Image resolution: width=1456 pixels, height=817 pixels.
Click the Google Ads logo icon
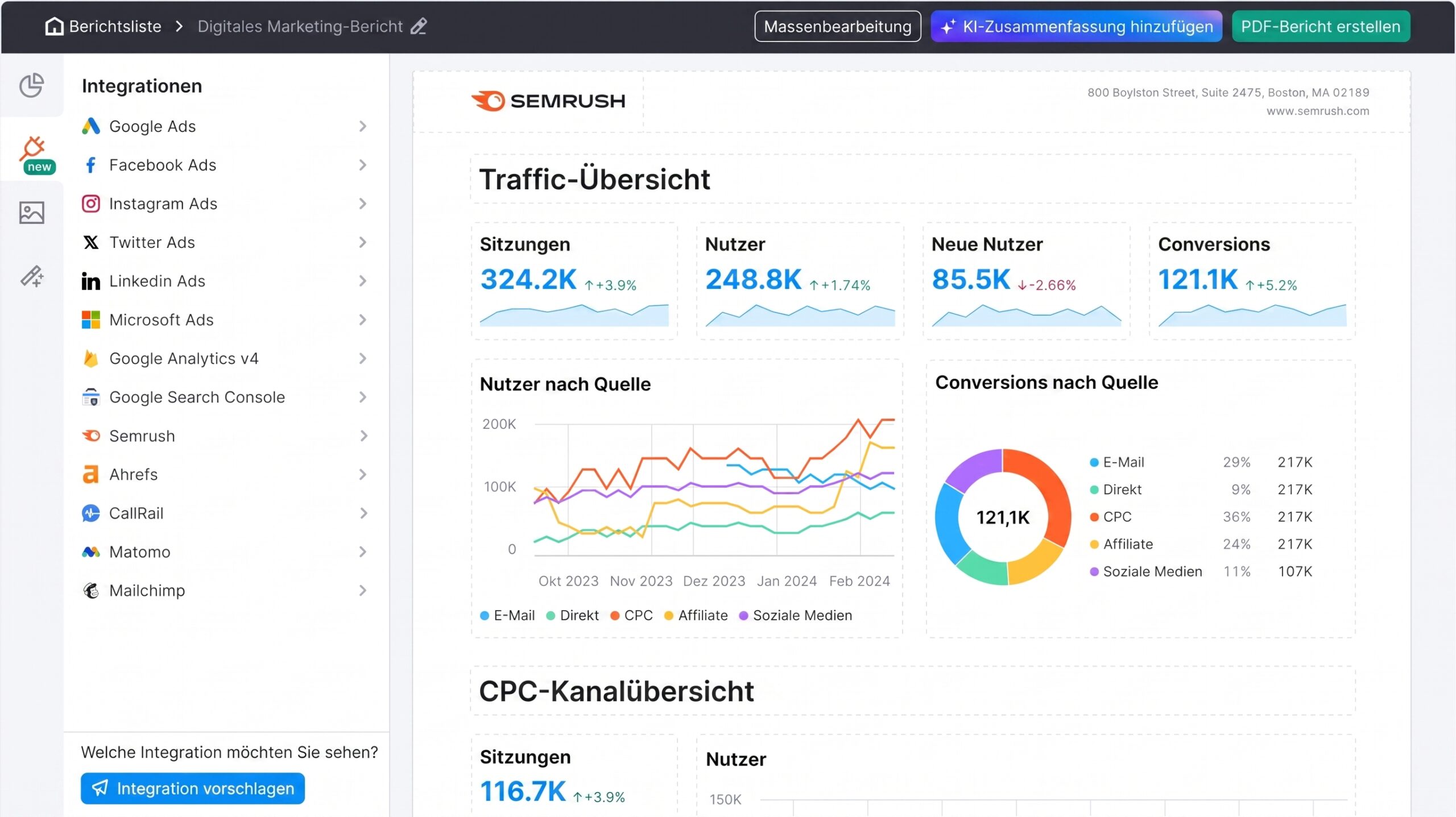point(90,126)
